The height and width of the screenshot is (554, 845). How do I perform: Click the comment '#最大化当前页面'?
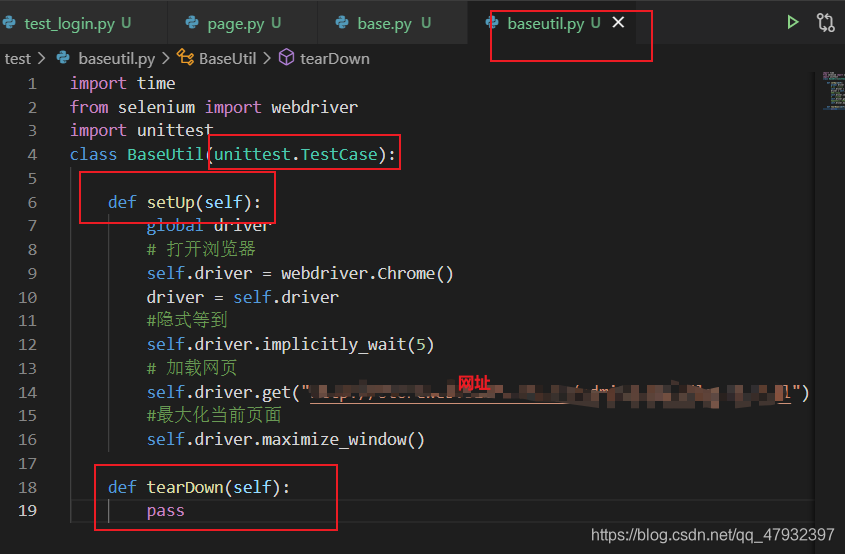[214, 415]
